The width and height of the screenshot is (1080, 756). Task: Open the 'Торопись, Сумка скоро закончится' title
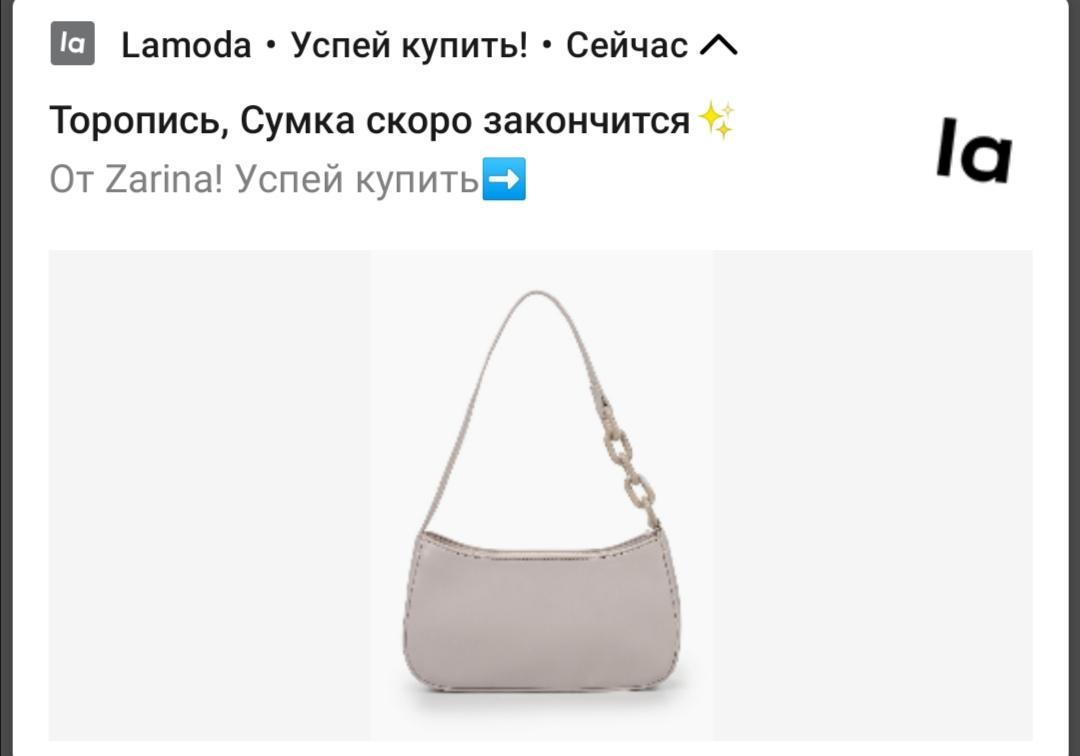[x=369, y=121]
